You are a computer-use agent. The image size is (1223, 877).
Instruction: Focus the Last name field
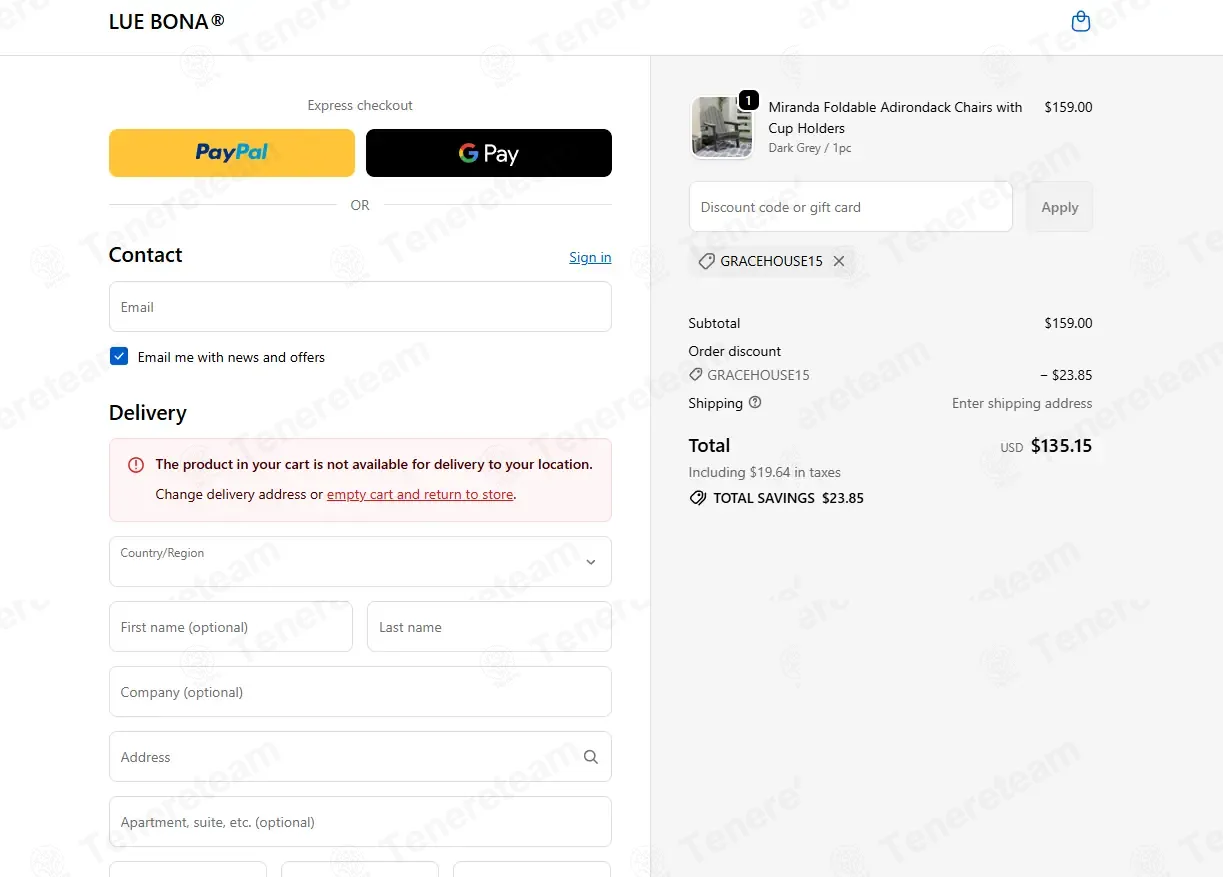tap(489, 626)
